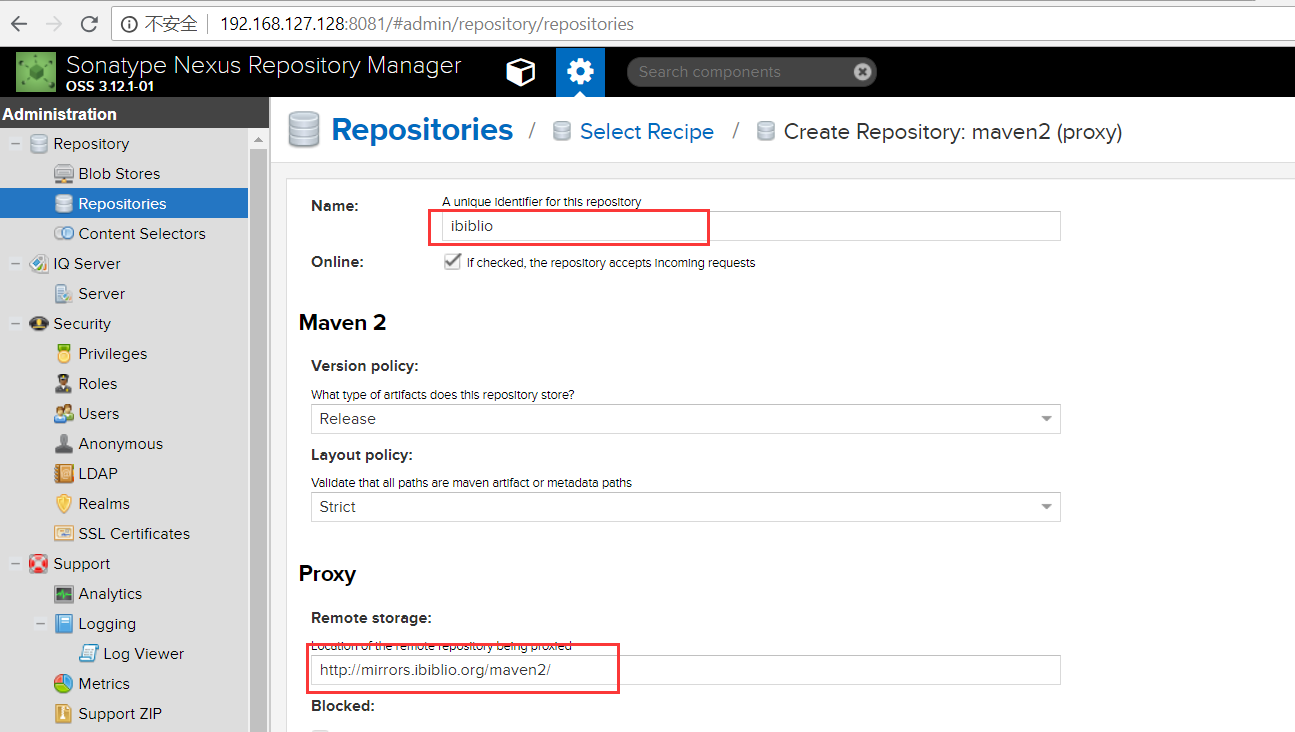
Task: Click the Support lifebuoy icon
Action: coord(39,564)
